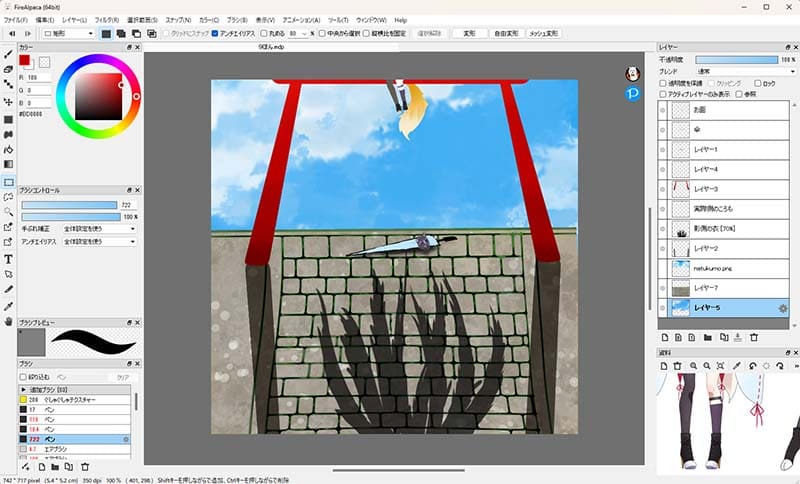Click the transparent color swatch
Image resolution: width=800 pixels, height=484 pixels.
coord(44,62)
